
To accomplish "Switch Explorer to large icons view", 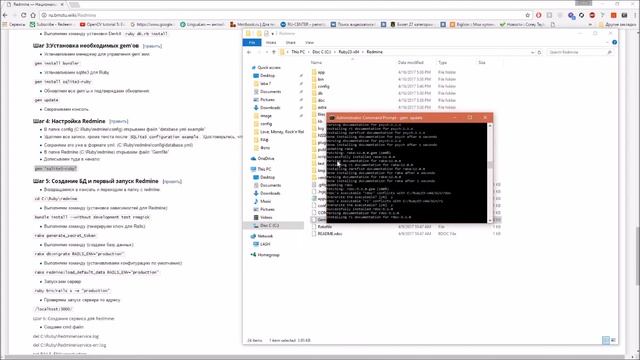I will point(613,340).
